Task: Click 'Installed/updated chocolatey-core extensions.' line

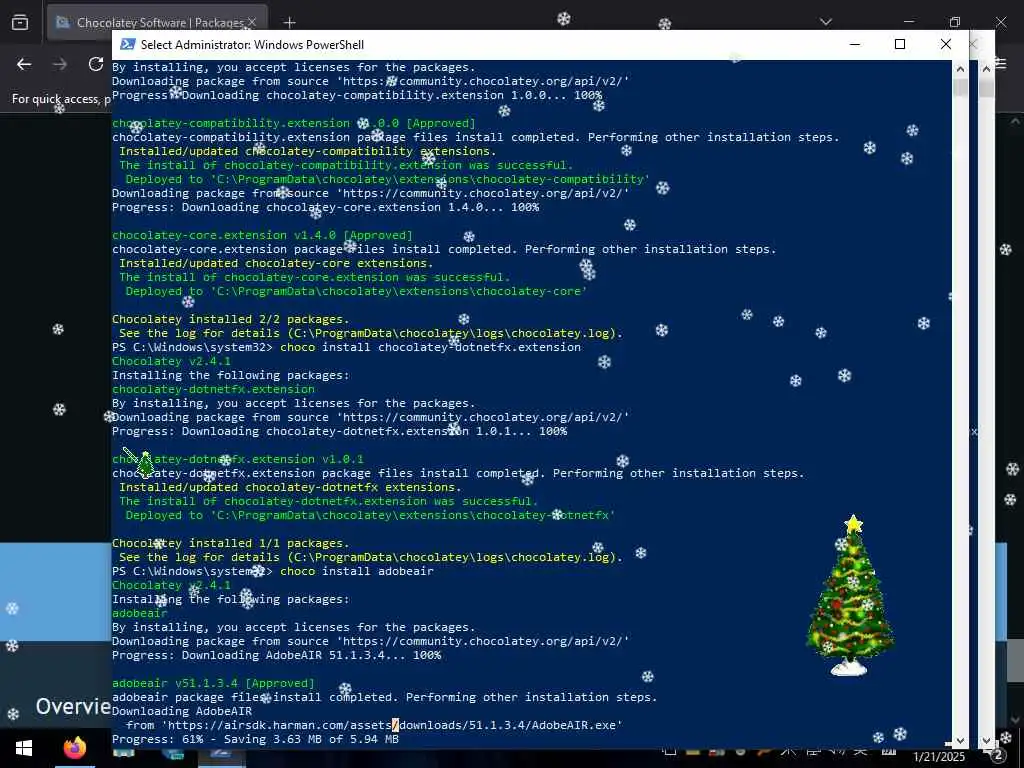Action: (x=276, y=263)
